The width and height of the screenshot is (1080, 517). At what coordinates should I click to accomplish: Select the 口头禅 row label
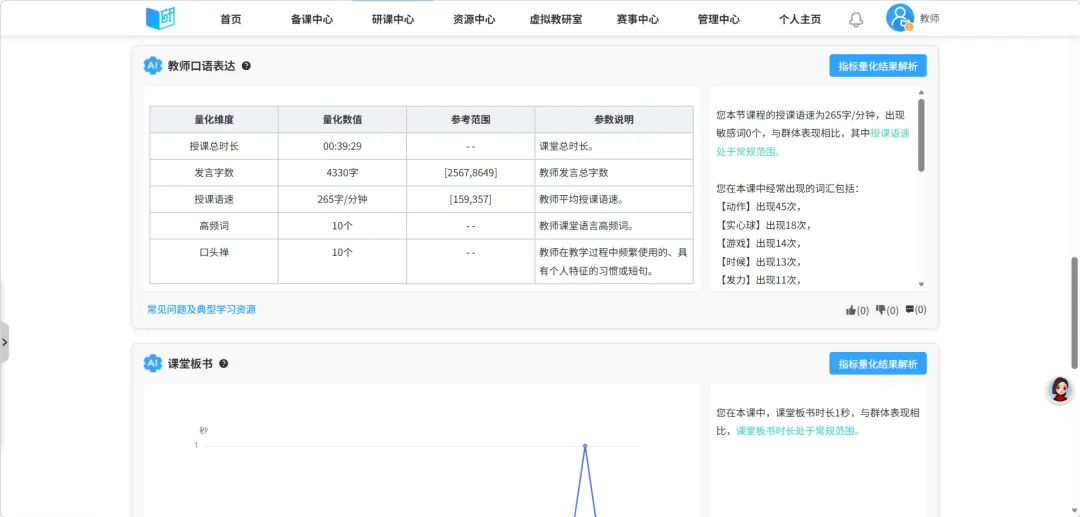point(214,253)
